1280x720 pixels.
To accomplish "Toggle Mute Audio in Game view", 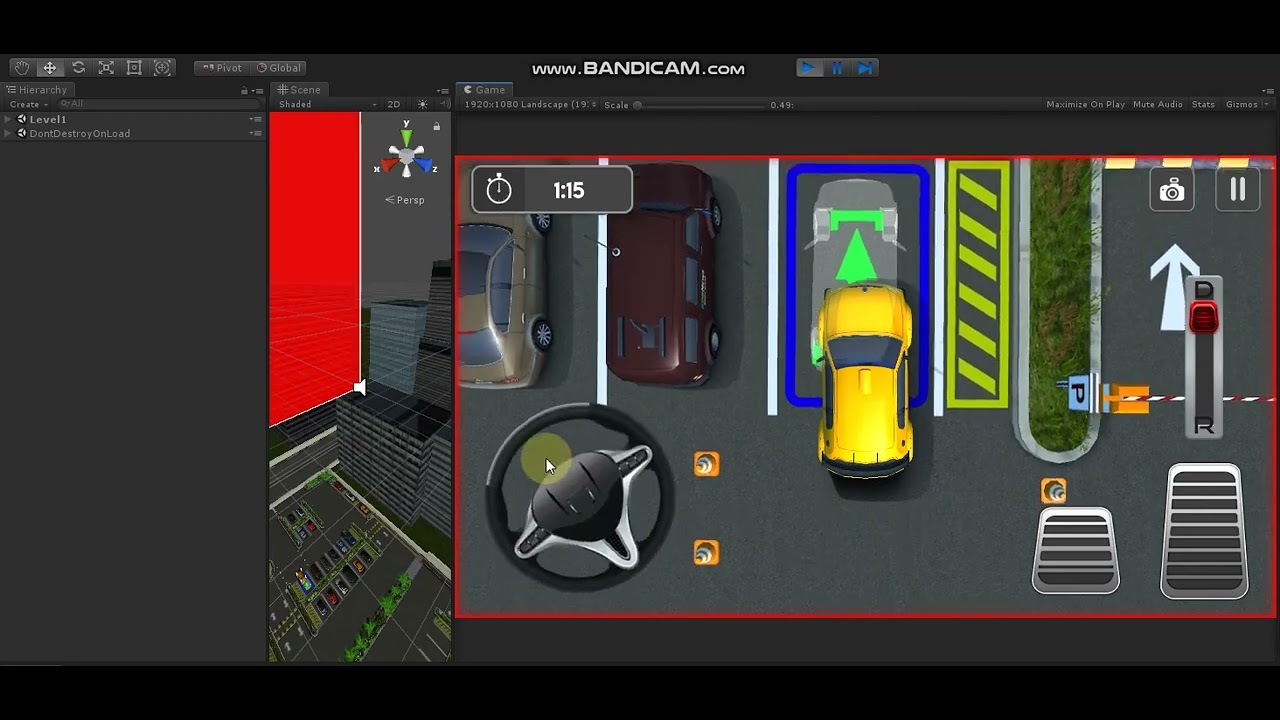I will [x=1158, y=104].
